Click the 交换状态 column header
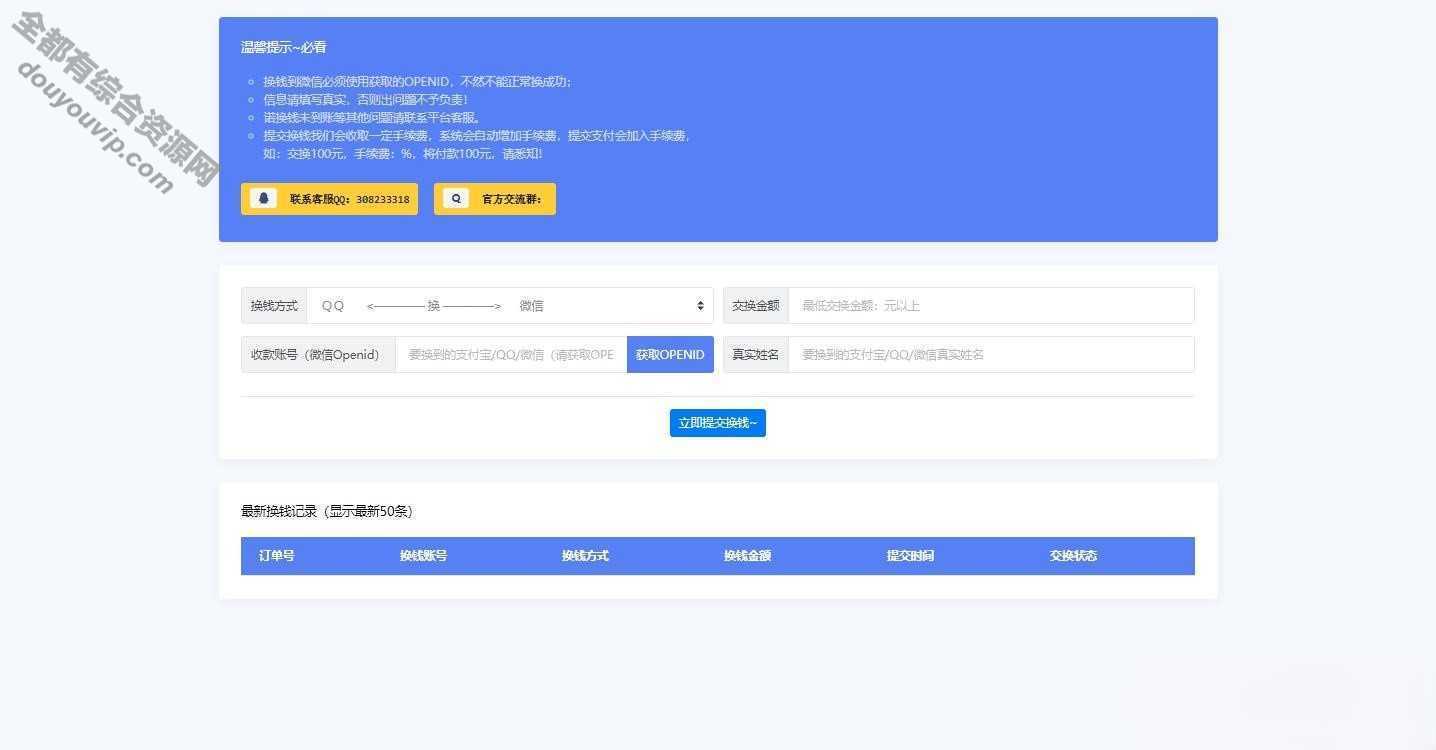The height and width of the screenshot is (750, 1436). coord(1073,556)
